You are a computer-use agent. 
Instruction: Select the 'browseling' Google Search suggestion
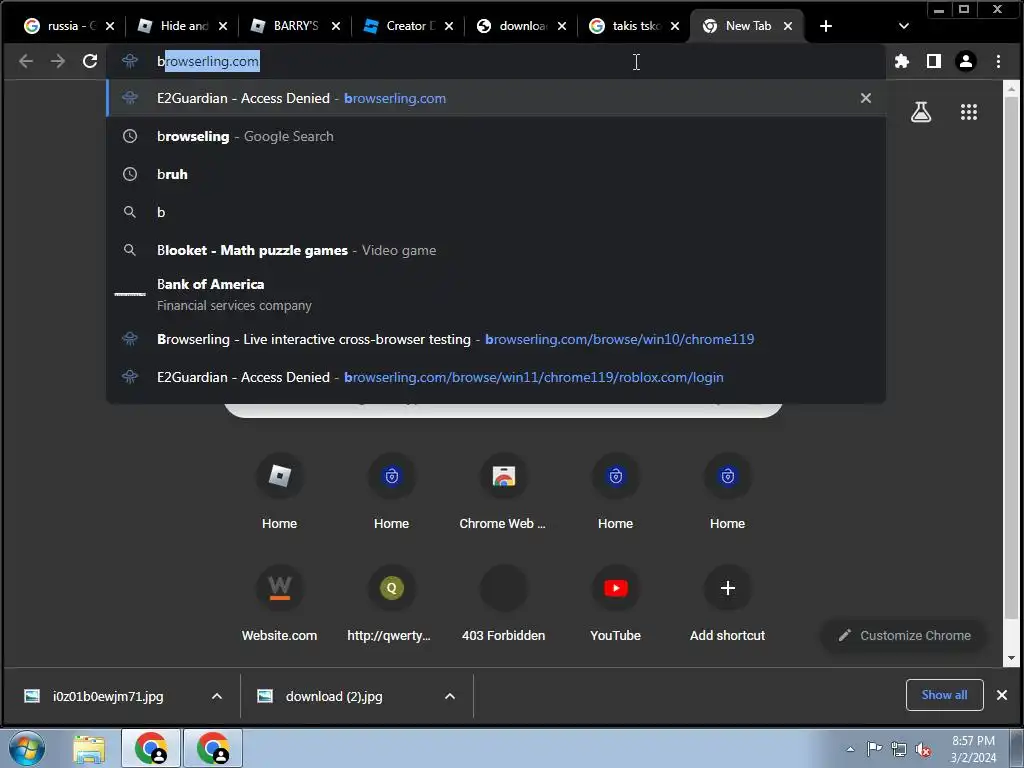[x=496, y=136]
